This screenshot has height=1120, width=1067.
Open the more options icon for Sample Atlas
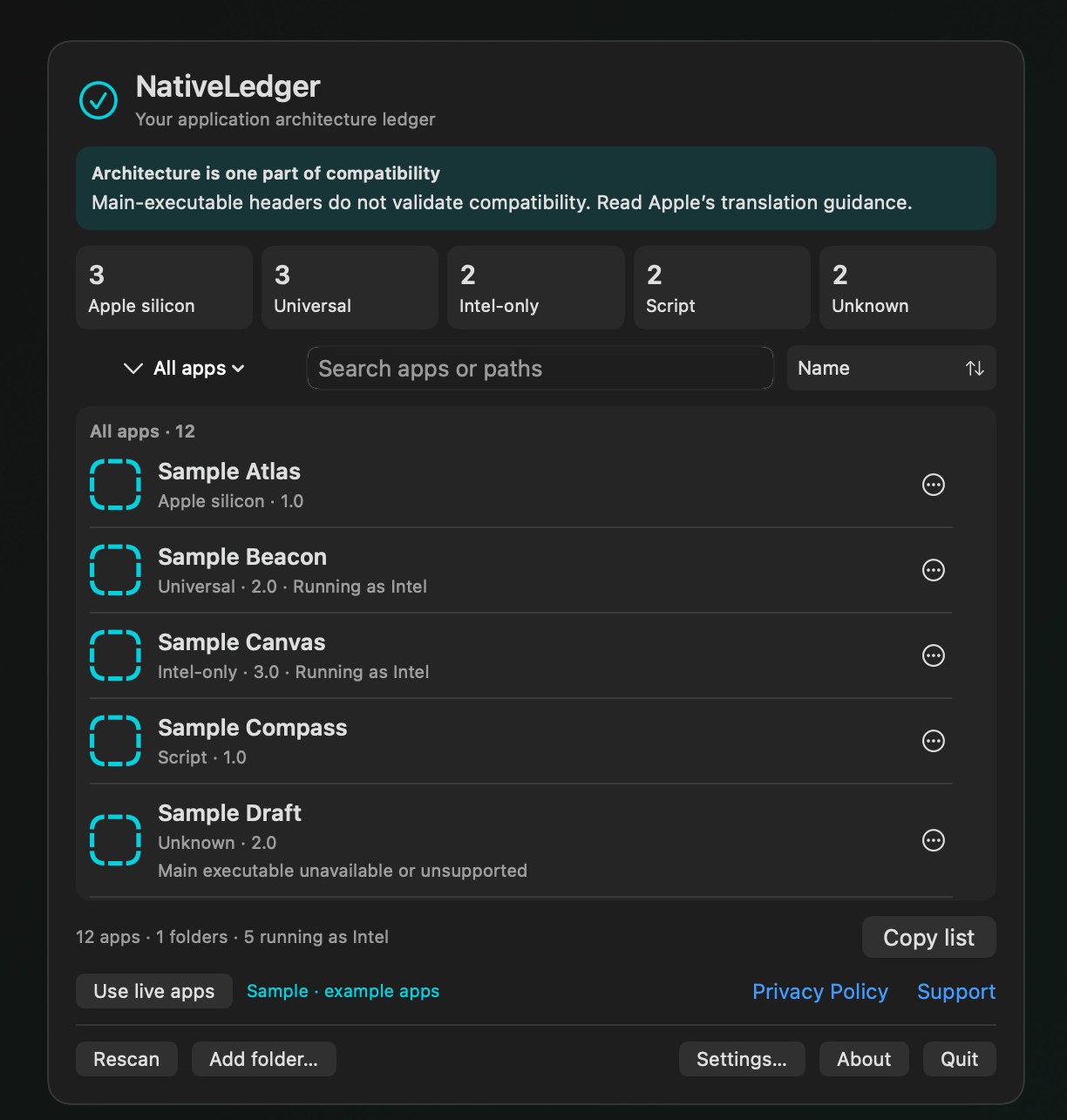(x=933, y=485)
